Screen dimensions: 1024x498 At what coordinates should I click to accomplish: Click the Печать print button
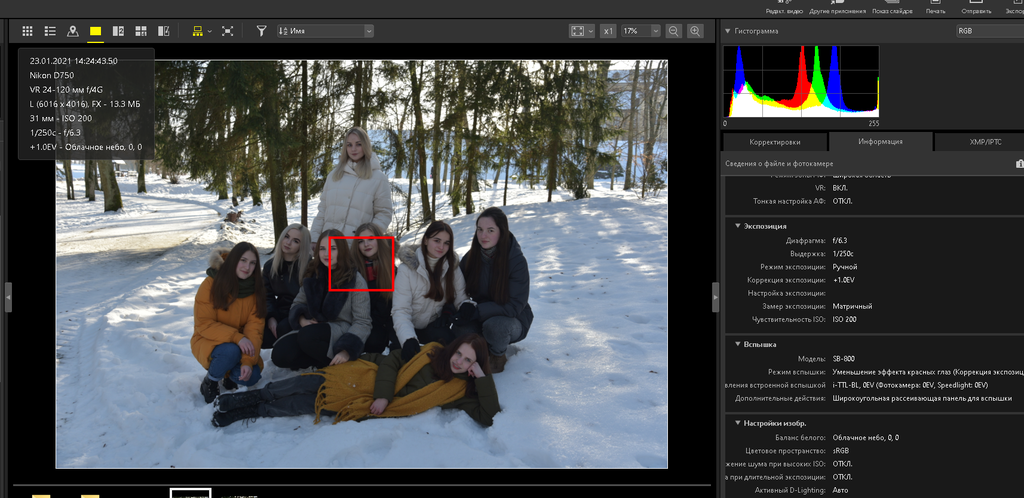(x=935, y=7)
